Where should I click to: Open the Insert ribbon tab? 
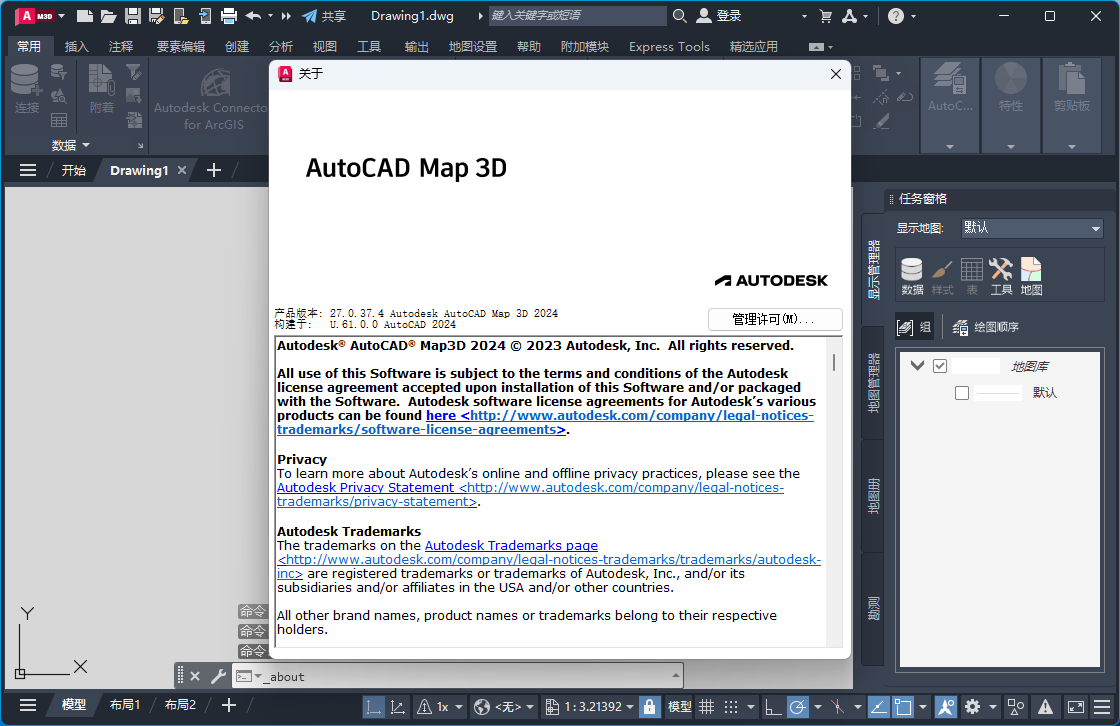click(76, 46)
